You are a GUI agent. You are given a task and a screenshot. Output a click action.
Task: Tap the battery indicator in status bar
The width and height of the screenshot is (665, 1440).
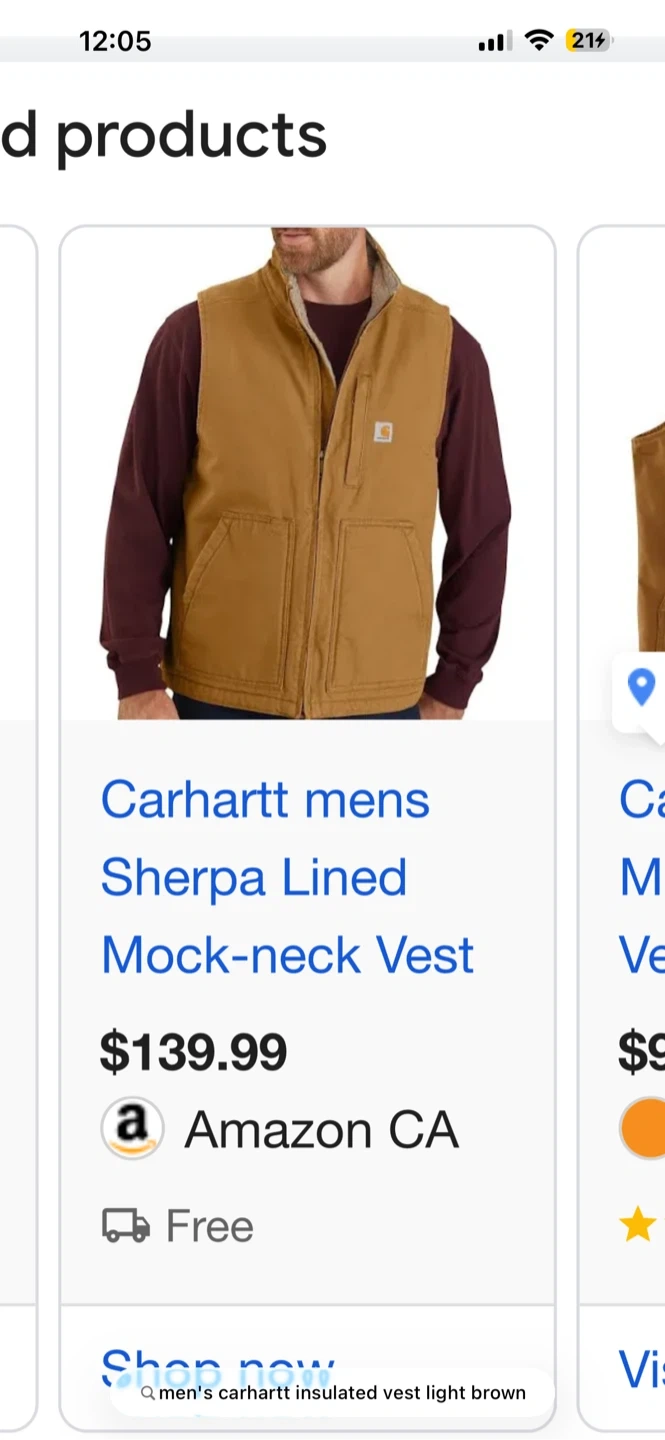pyautogui.click(x=590, y=41)
